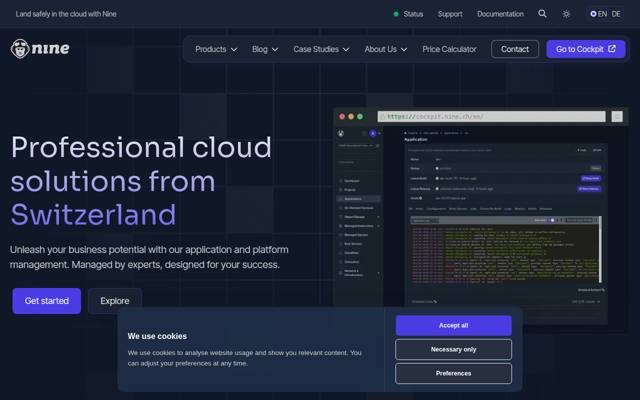Open the Price Calculator page
Image resolution: width=640 pixels, height=400 pixels.
449,49
